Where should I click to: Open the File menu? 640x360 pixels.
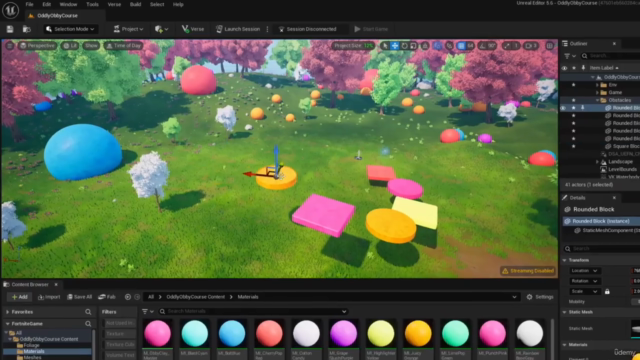[29, 4]
